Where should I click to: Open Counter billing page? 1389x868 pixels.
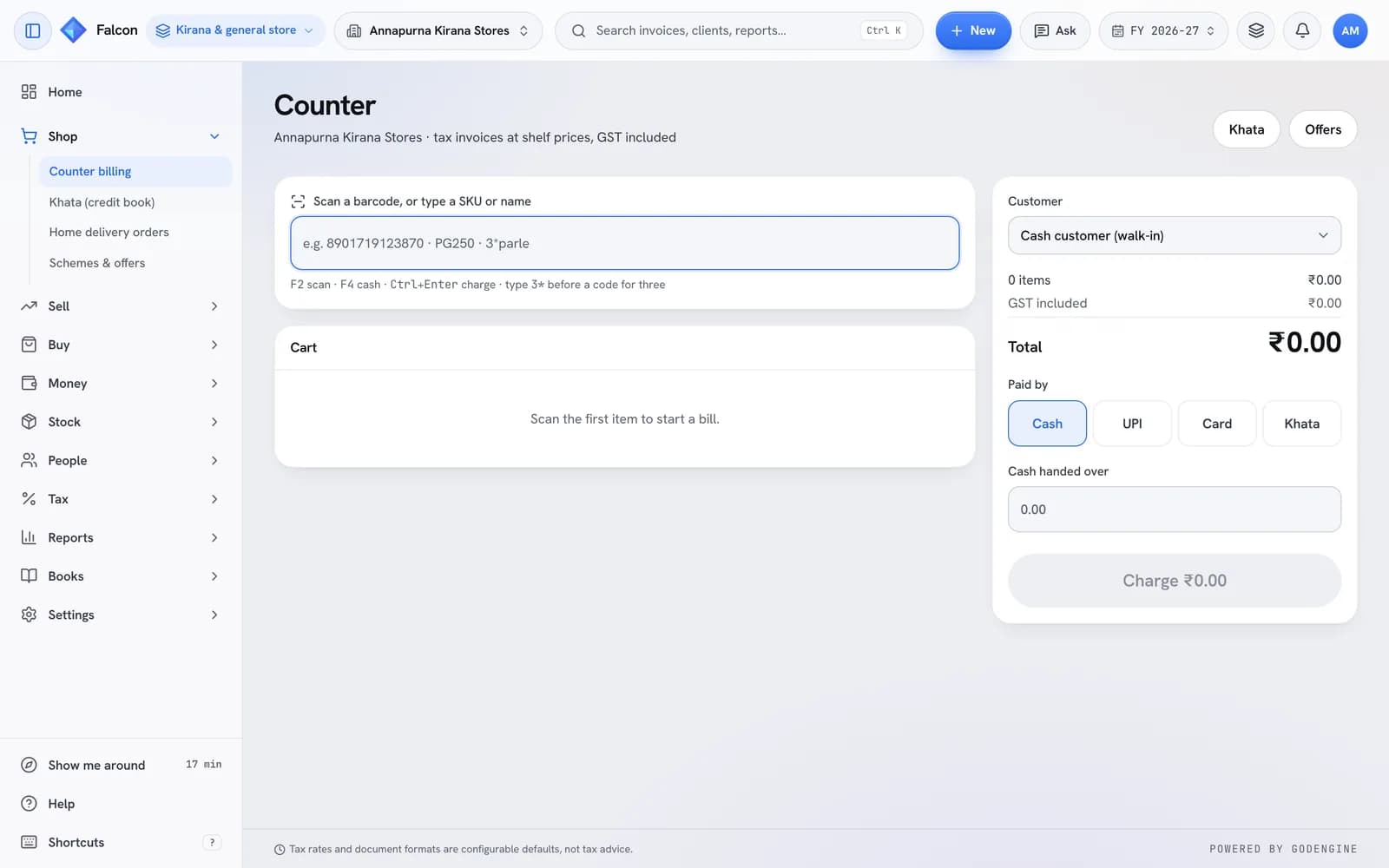click(x=135, y=172)
